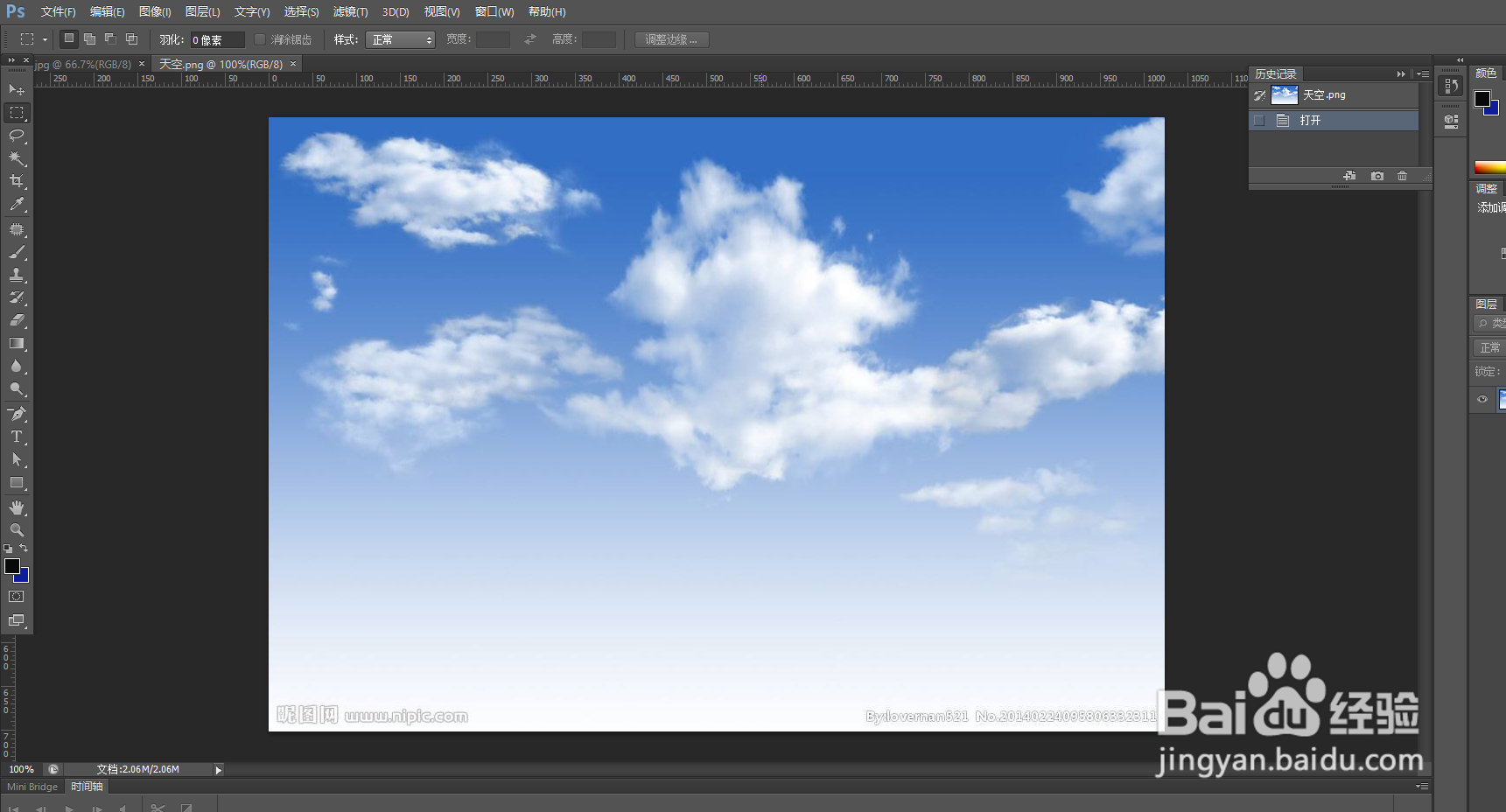This screenshot has width=1506, height=812.
Task: Open the toolbar foreground color picker
Action: pos(12,566)
